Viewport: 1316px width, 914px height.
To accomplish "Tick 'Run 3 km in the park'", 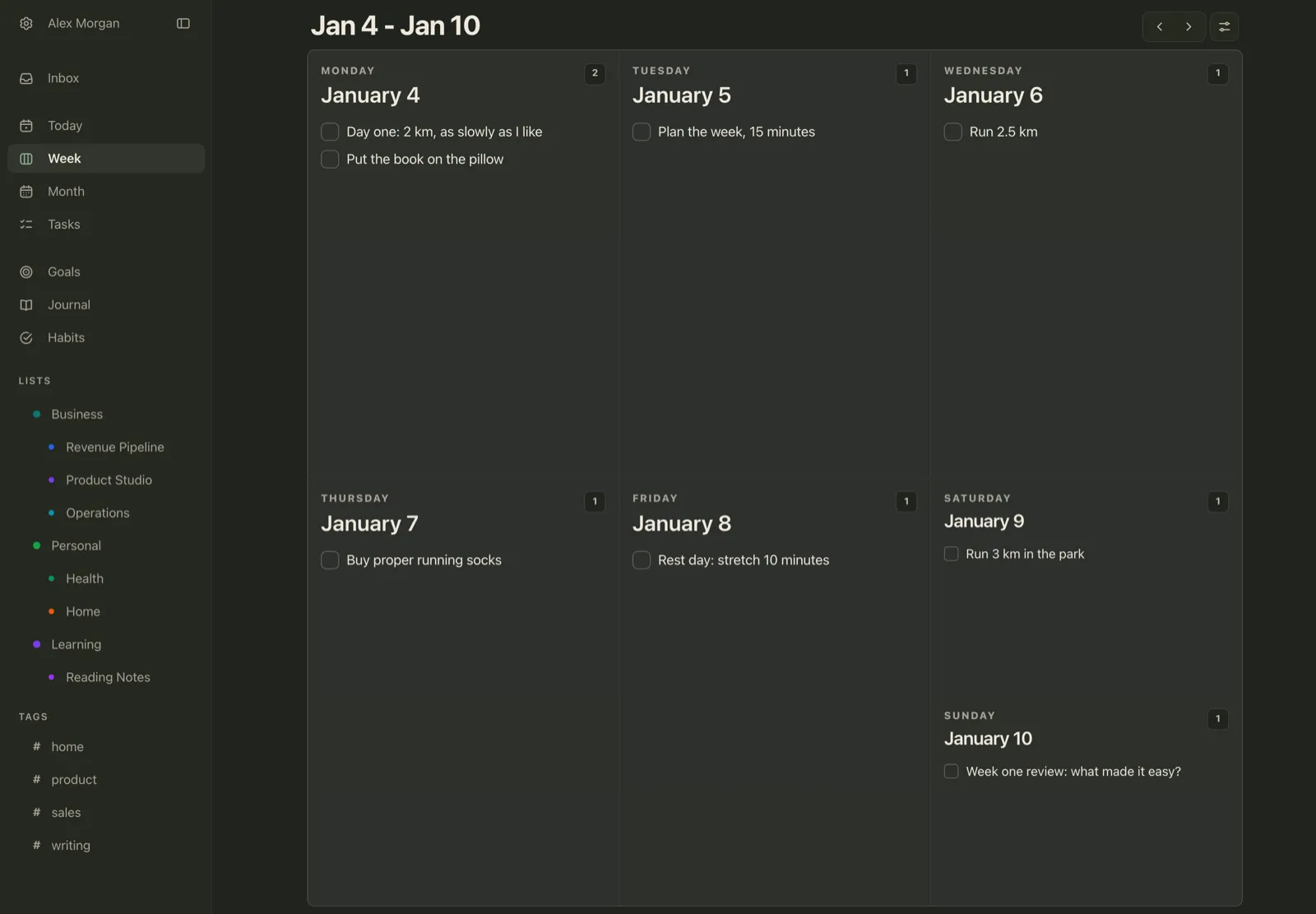I will [952, 554].
